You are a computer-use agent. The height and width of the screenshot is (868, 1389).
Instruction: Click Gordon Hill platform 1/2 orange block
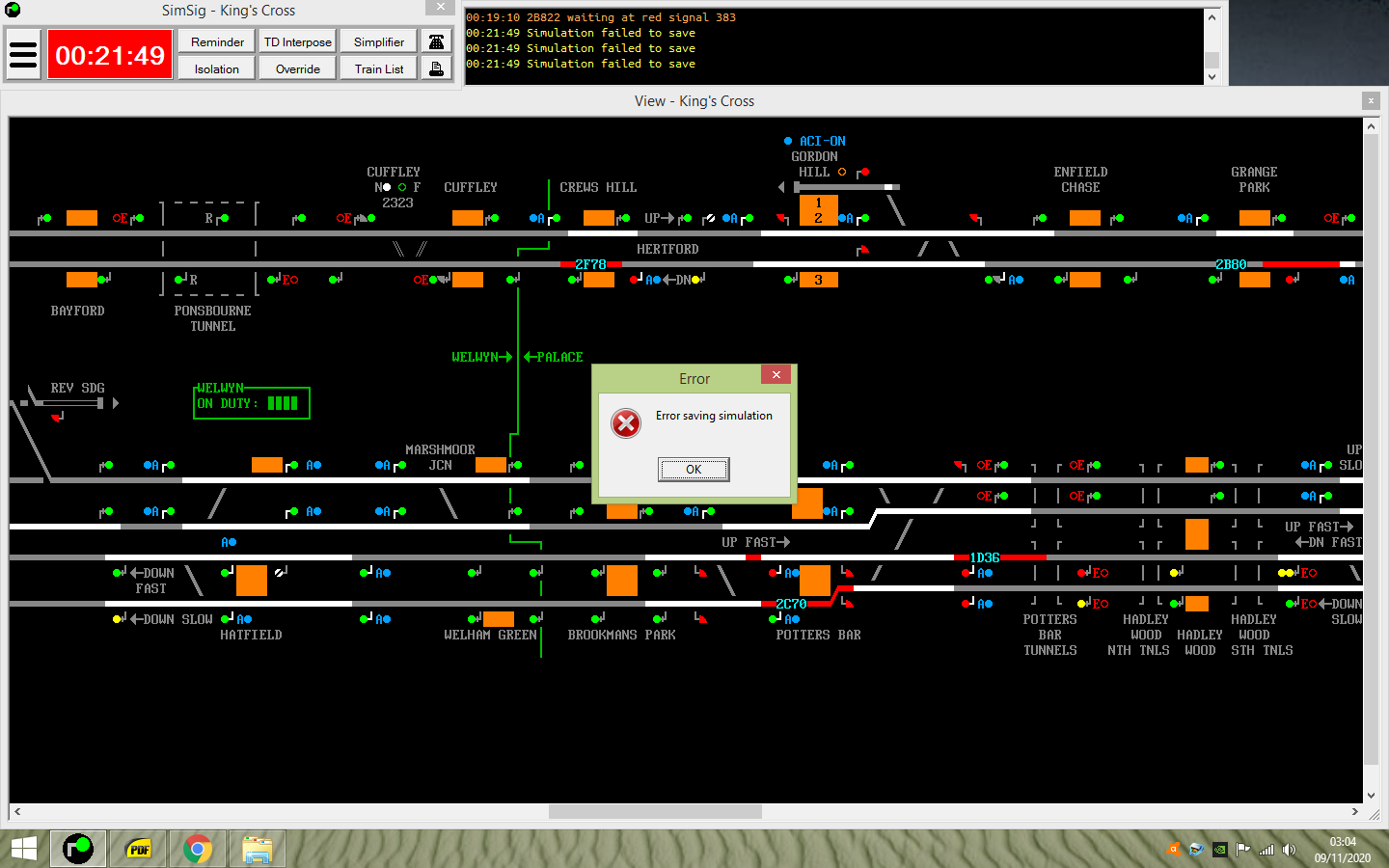[x=818, y=210]
